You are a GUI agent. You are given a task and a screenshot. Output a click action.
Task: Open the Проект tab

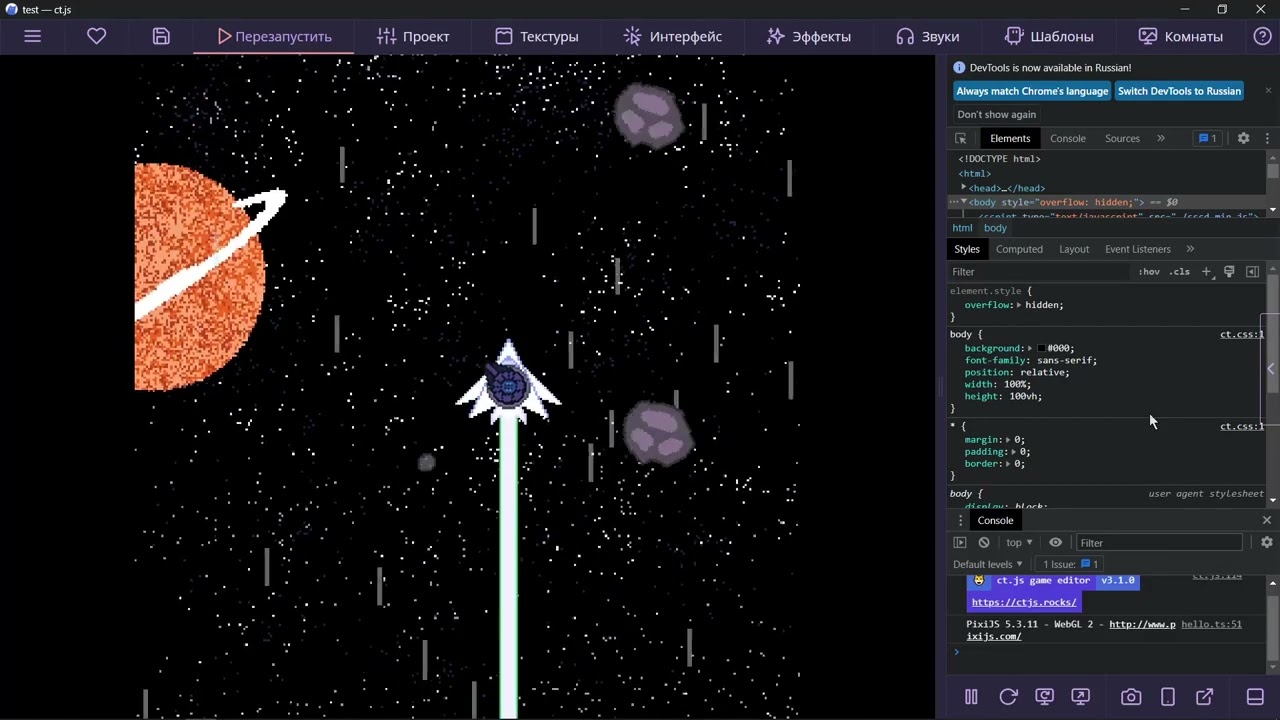coord(413,36)
